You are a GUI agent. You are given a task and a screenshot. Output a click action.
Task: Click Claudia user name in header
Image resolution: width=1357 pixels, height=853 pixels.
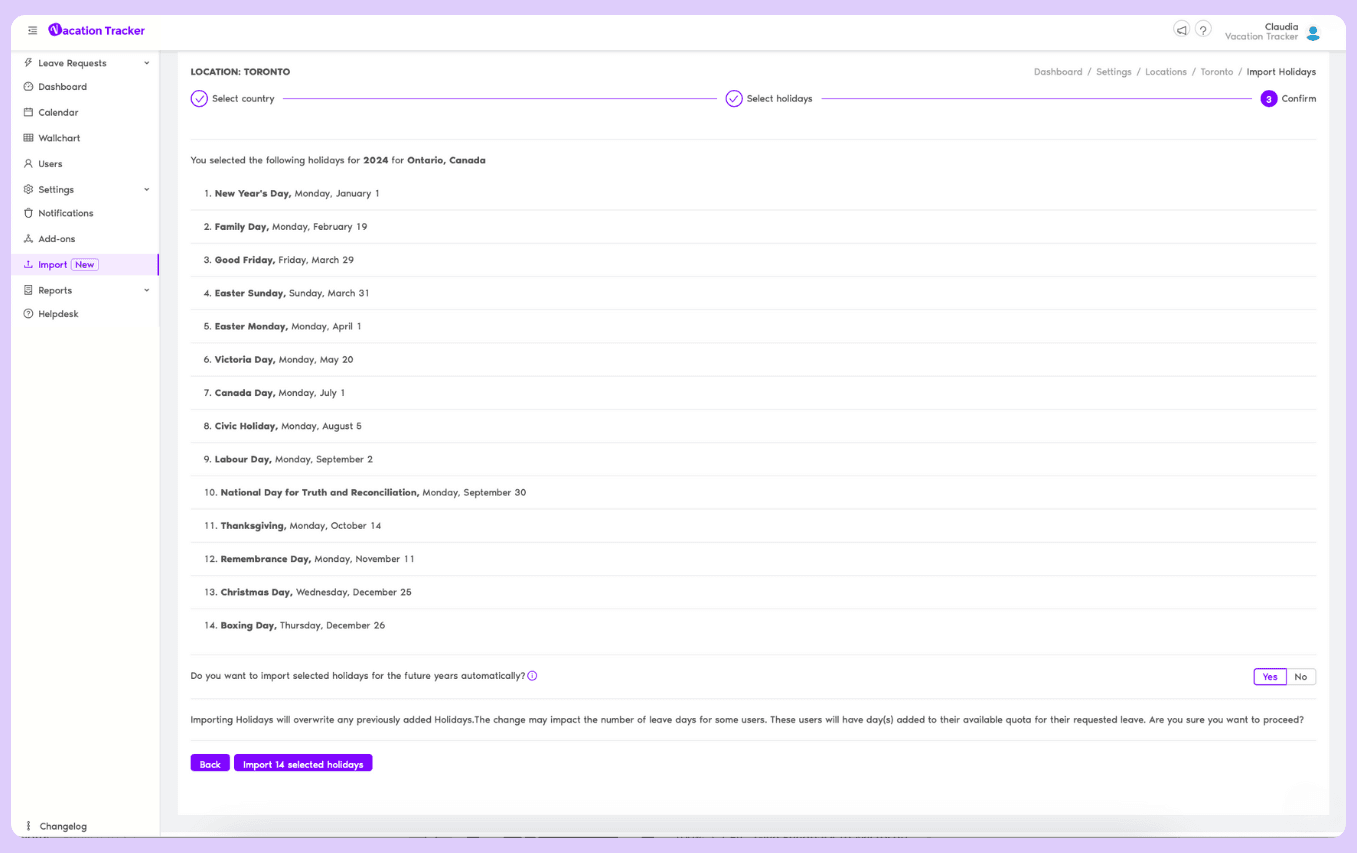(x=1281, y=27)
